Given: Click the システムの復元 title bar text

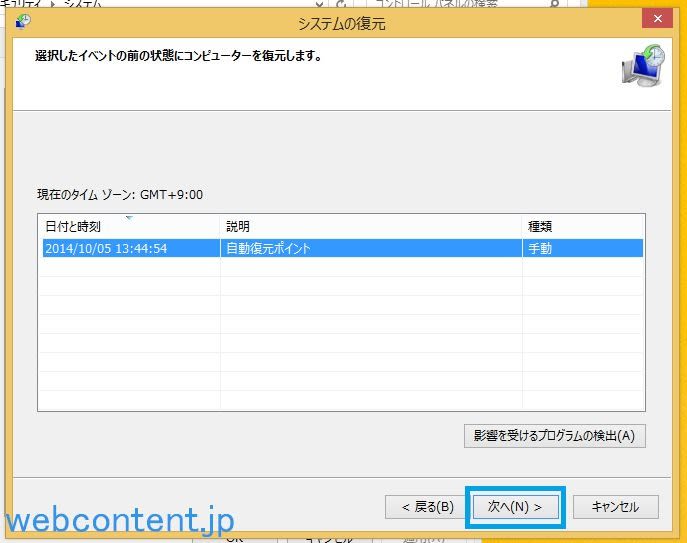Looking at the screenshot, I should (341, 21).
